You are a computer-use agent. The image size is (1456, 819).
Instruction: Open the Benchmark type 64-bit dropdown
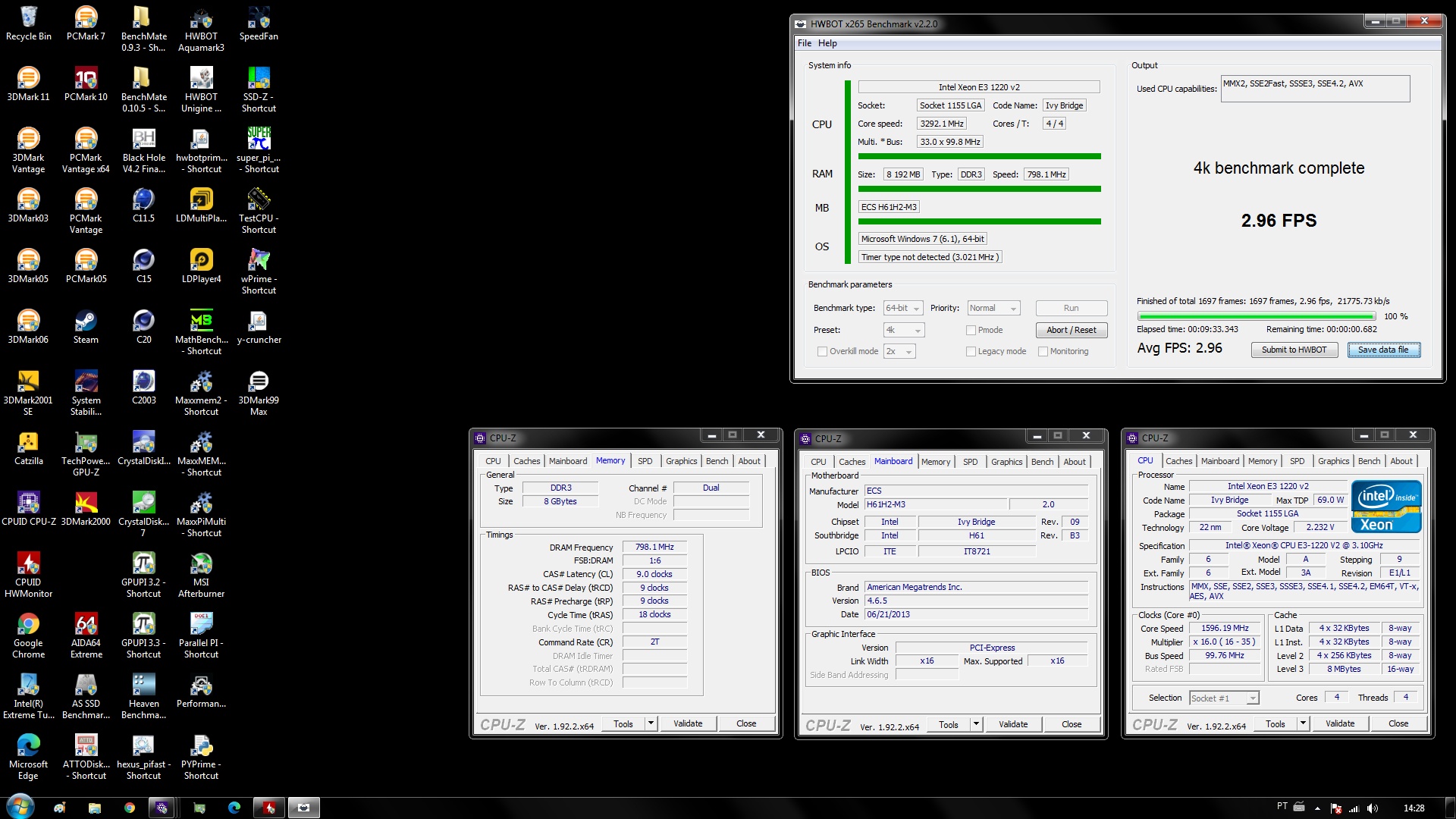(x=903, y=308)
